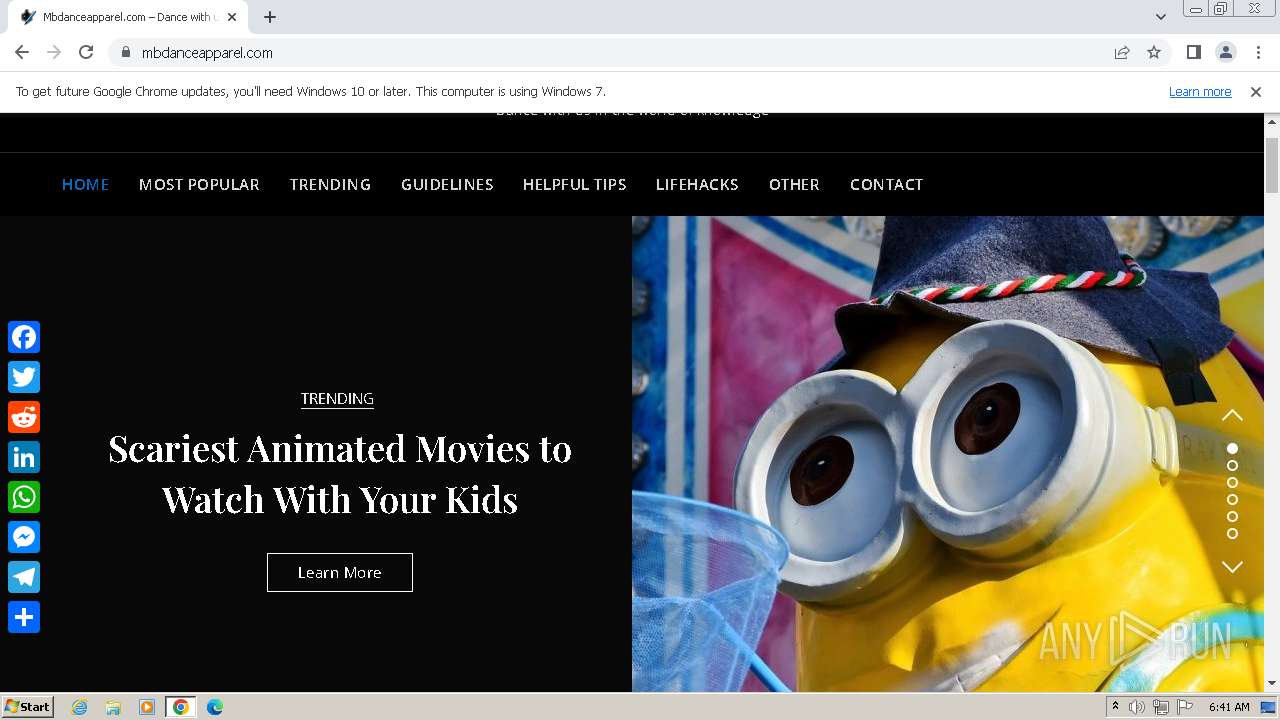Open volume control in tray

pyautogui.click(x=1137, y=707)
